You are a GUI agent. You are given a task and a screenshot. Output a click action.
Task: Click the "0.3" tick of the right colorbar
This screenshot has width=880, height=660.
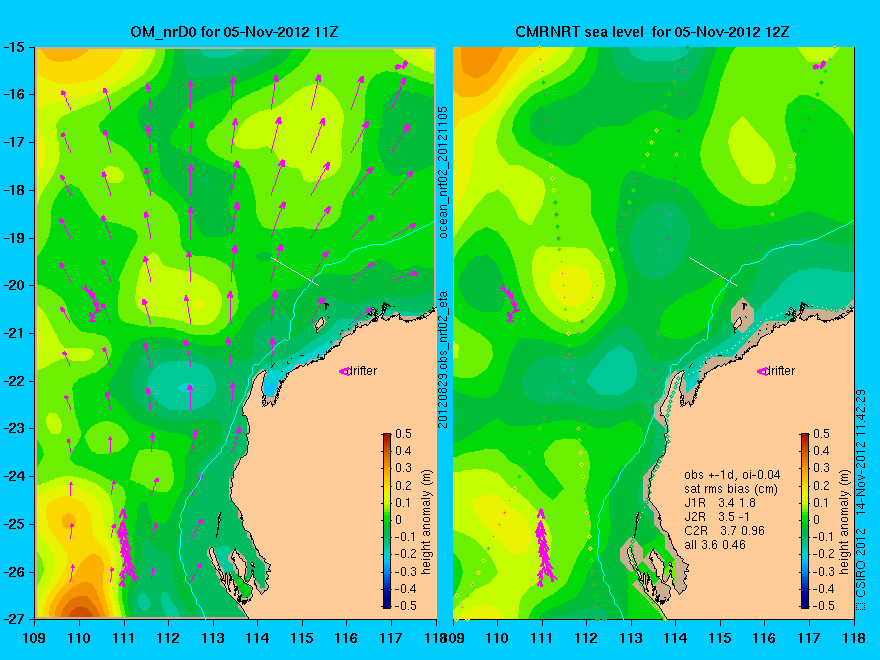pyautogui.click(x=822, y=468)
